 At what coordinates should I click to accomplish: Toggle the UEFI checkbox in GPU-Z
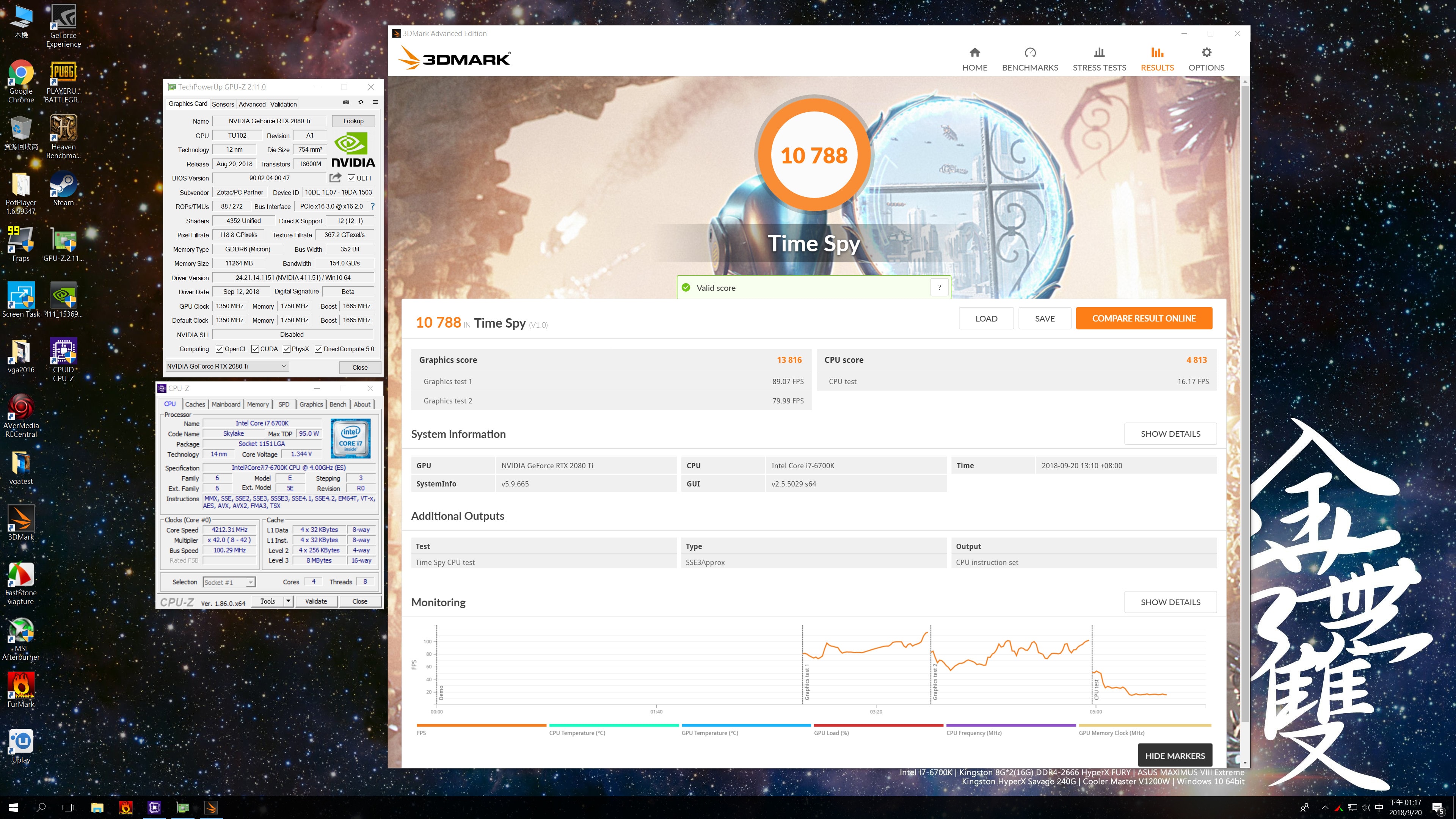351,178
